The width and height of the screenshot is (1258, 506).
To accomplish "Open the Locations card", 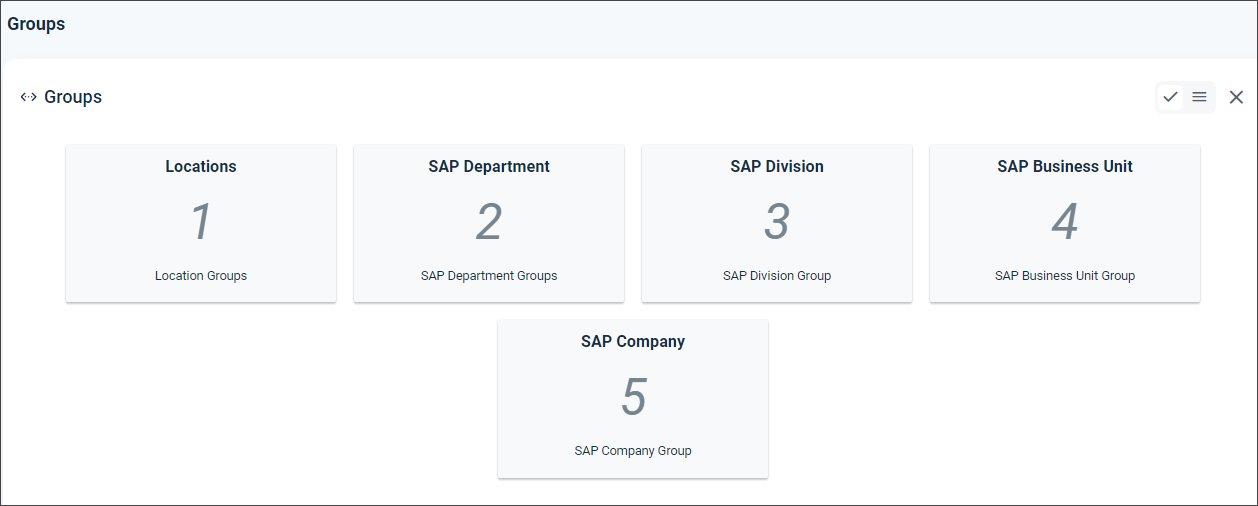I will (201, 223).
